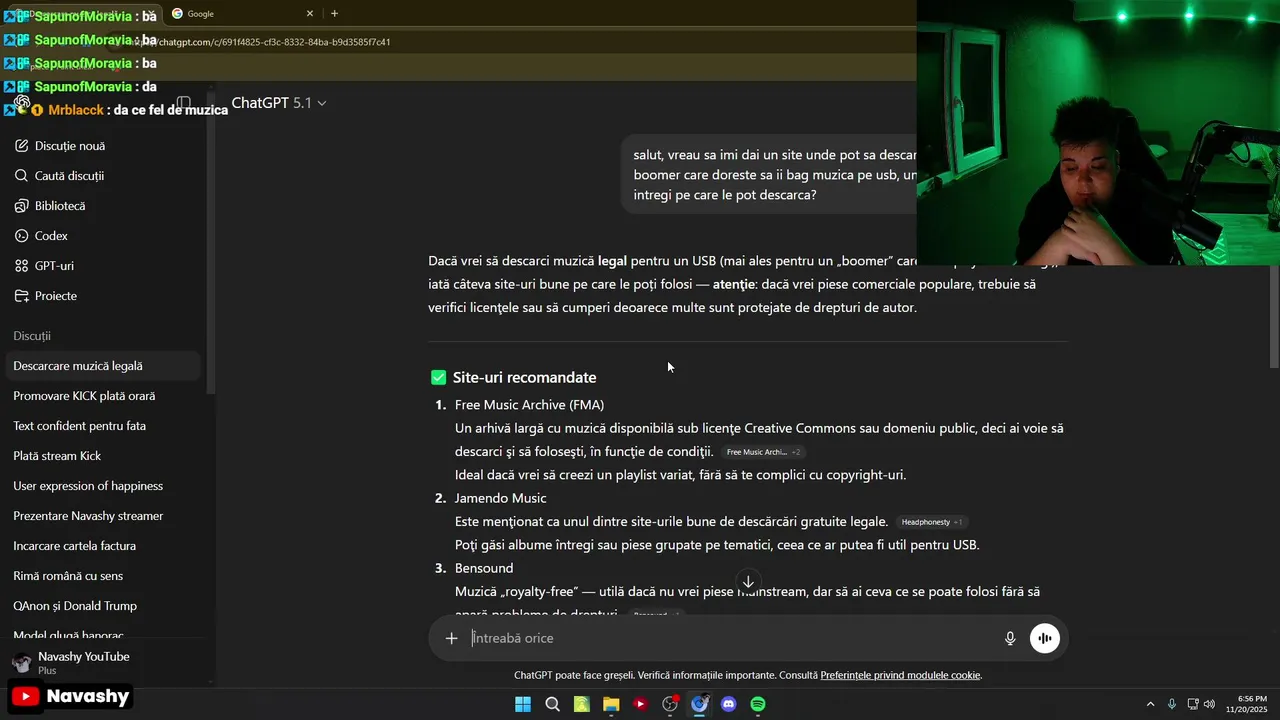The width and height of the screenshot is (1280, 720).
Task: Click the Site-uri recomandate heading
Action: point(524,377)
